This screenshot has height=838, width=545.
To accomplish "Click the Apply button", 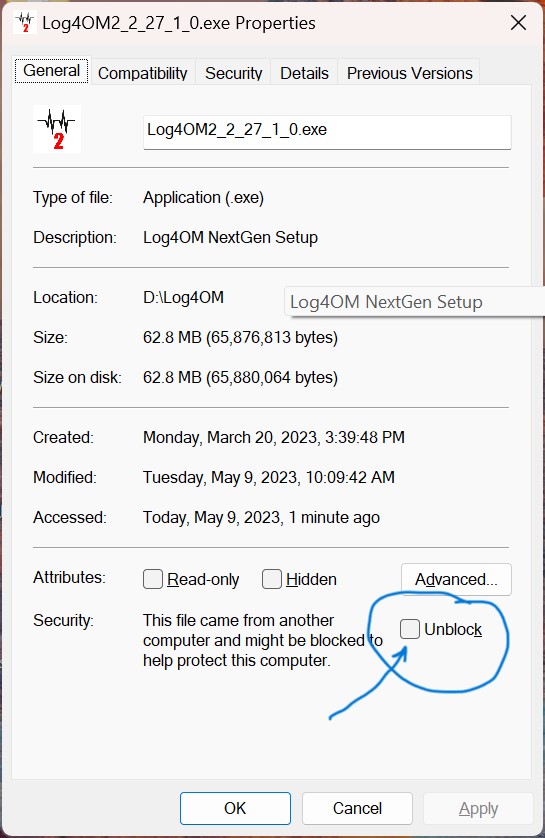I will point(478,809).
